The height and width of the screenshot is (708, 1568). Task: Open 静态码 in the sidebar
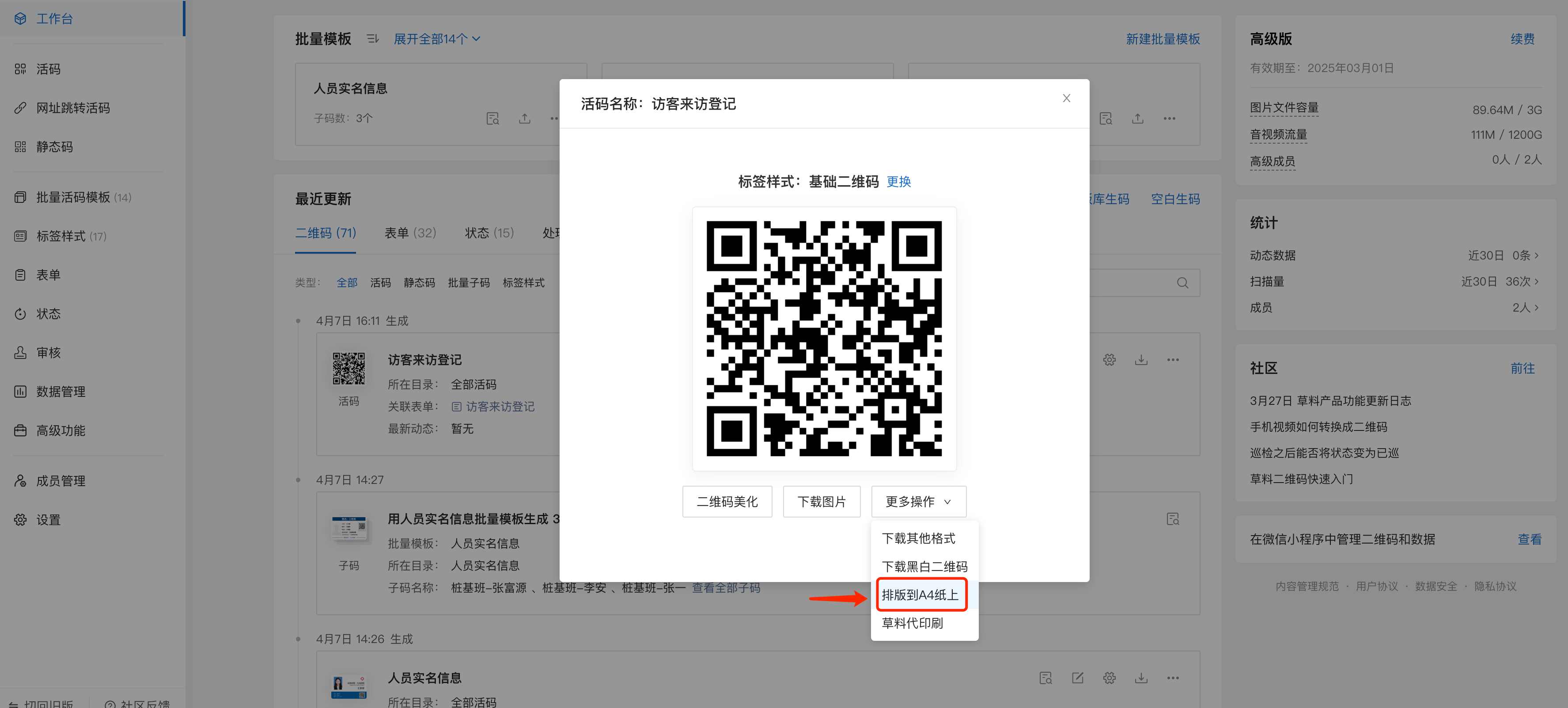tap(53, 147)
